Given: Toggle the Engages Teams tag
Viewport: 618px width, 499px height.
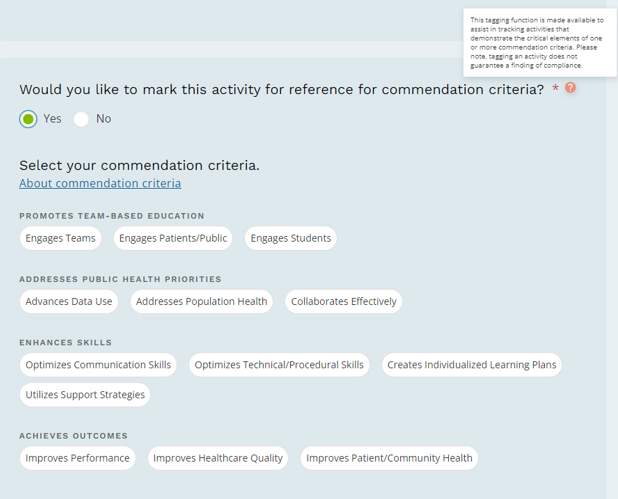Looking at the screenshot, I should pyautogui.click(x=61, y=238).
